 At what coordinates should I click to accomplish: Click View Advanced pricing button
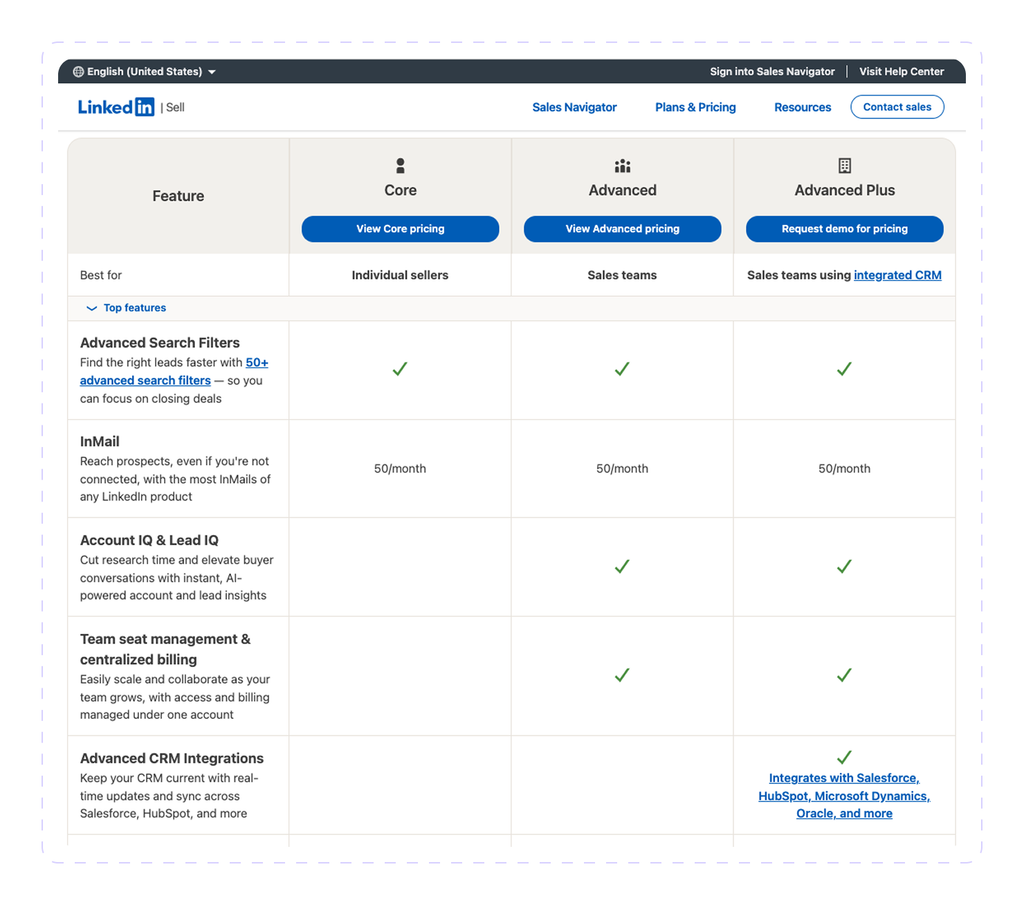point(622,229)
